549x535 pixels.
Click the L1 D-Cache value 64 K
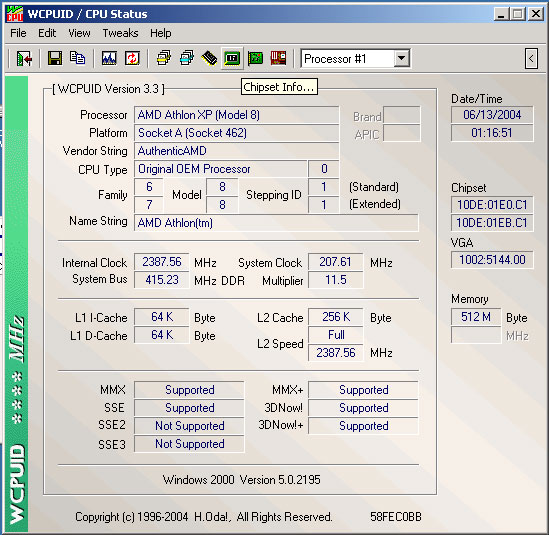coord(162,335)
